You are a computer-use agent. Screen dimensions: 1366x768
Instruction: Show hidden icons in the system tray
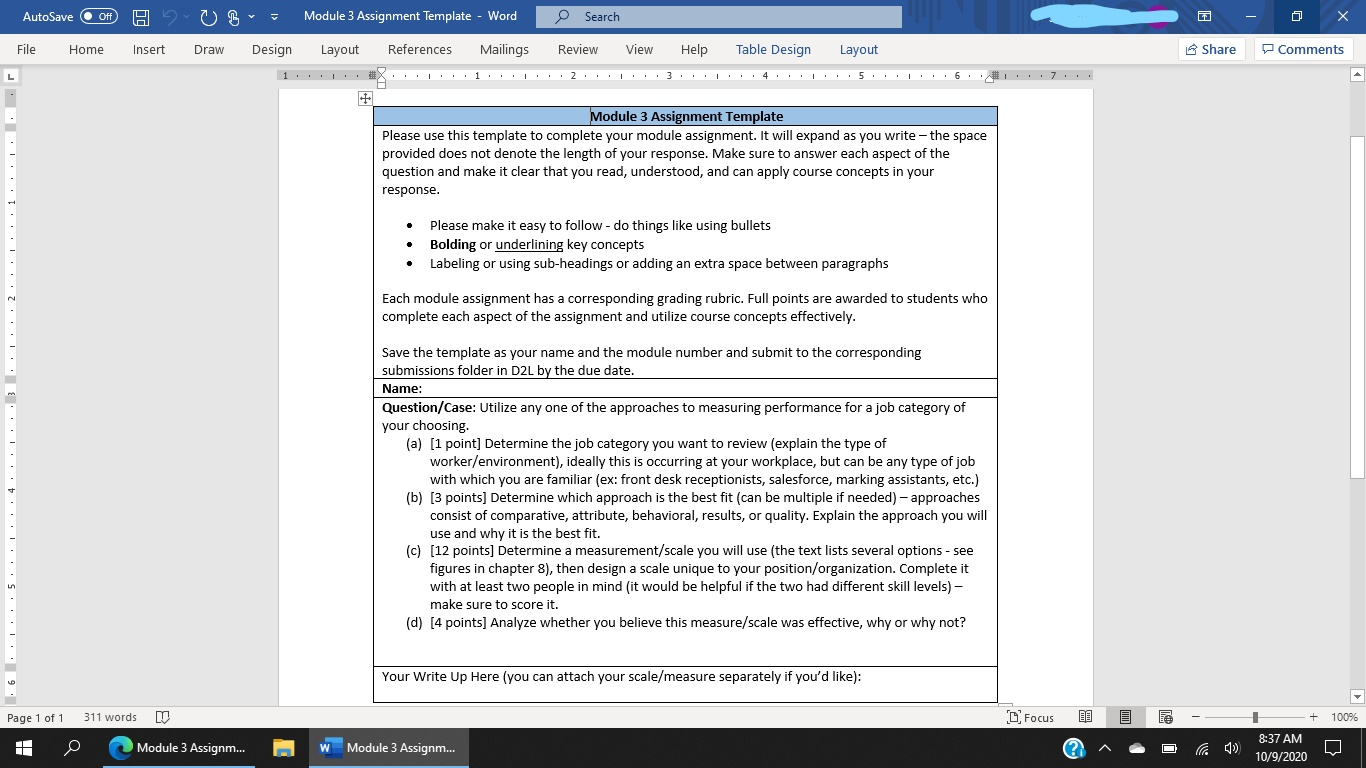[1104, 747]
